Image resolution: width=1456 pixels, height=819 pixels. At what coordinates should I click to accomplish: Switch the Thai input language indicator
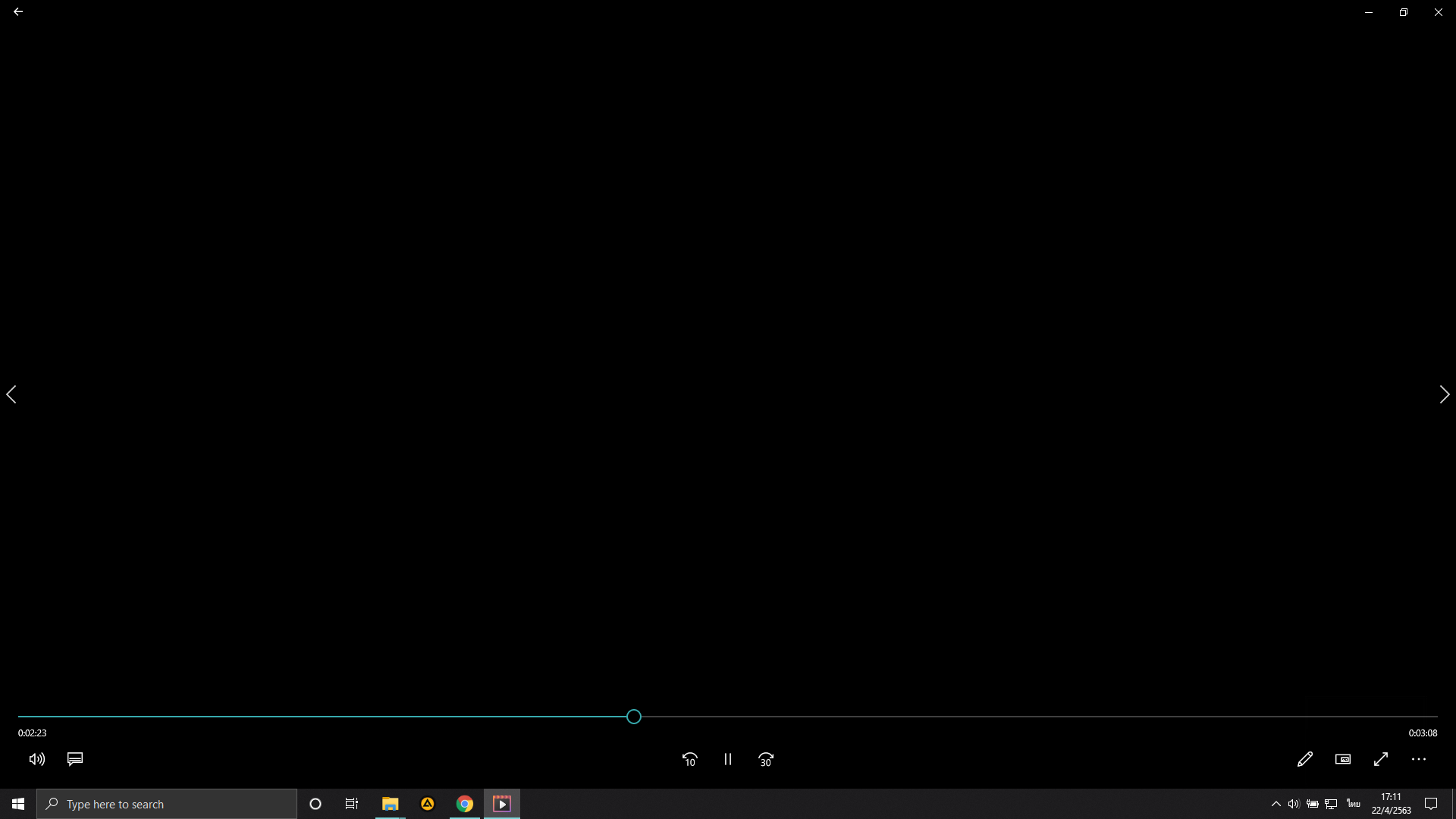(1354, 804)
